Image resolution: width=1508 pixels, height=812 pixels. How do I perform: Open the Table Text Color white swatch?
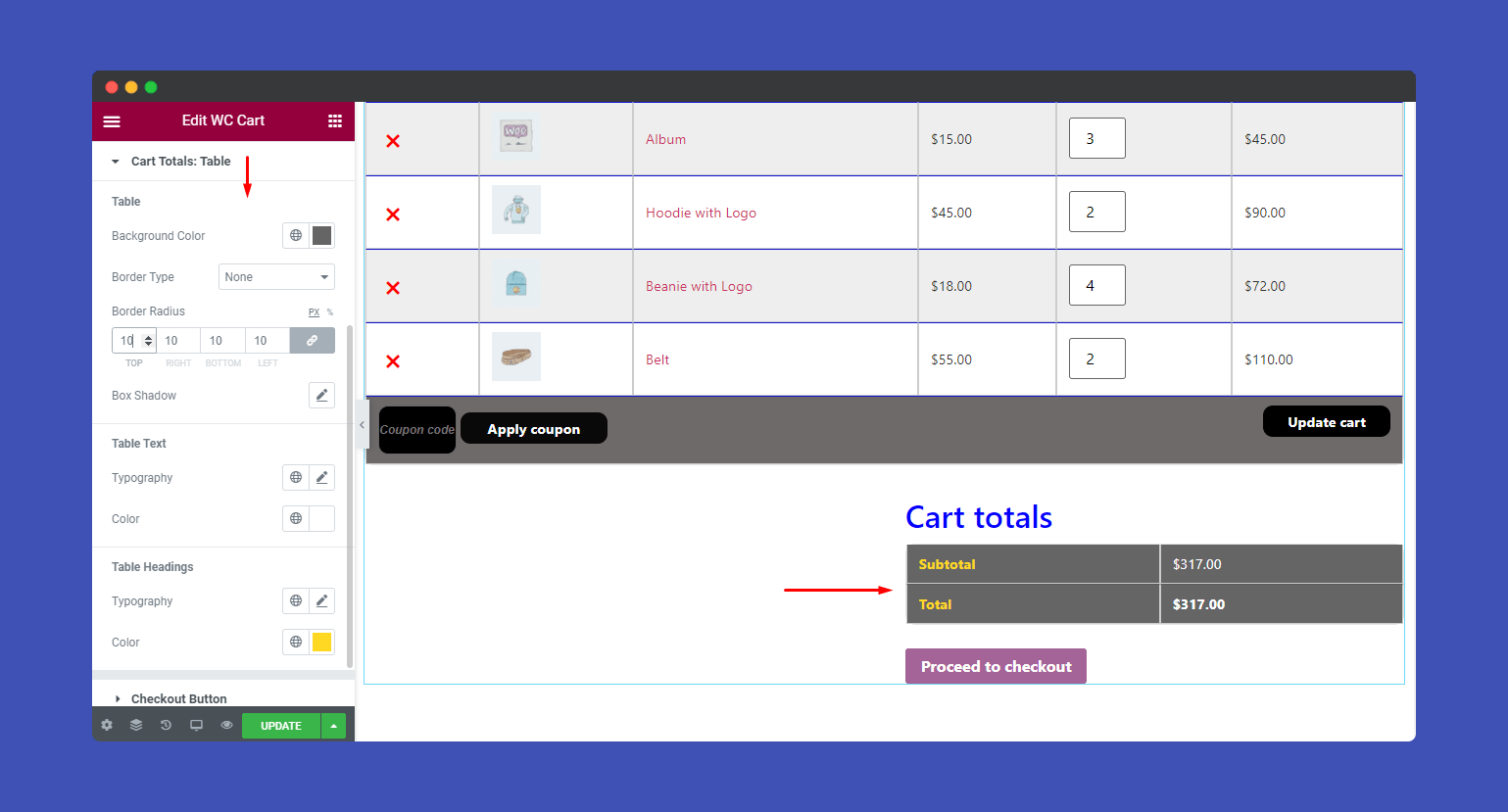click(321, 518)
